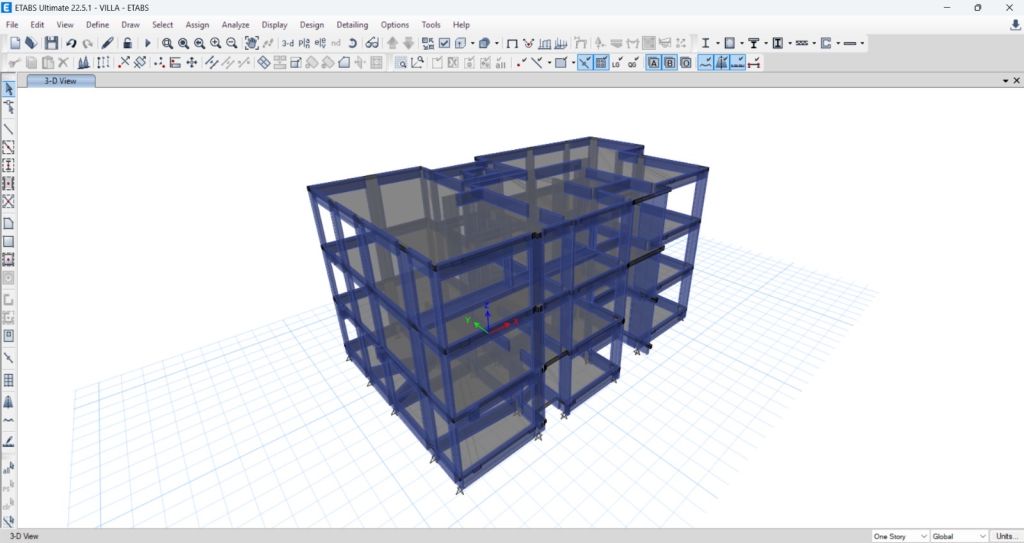1024x543 pixels.
Task: Click the Undo arrow icon
Action: point(71,43)
